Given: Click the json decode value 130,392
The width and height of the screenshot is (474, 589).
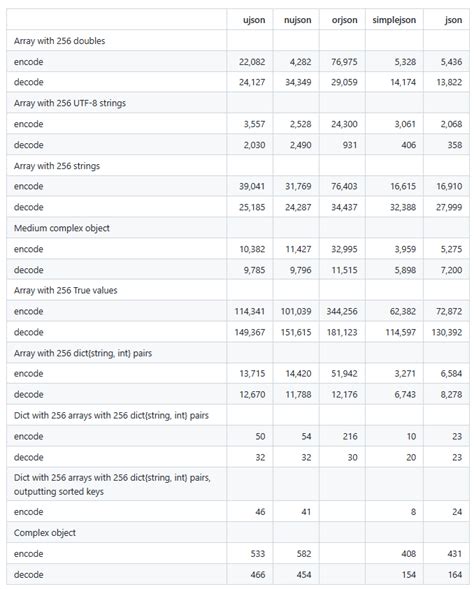Looking at the screenshot, I should (447, 332).
